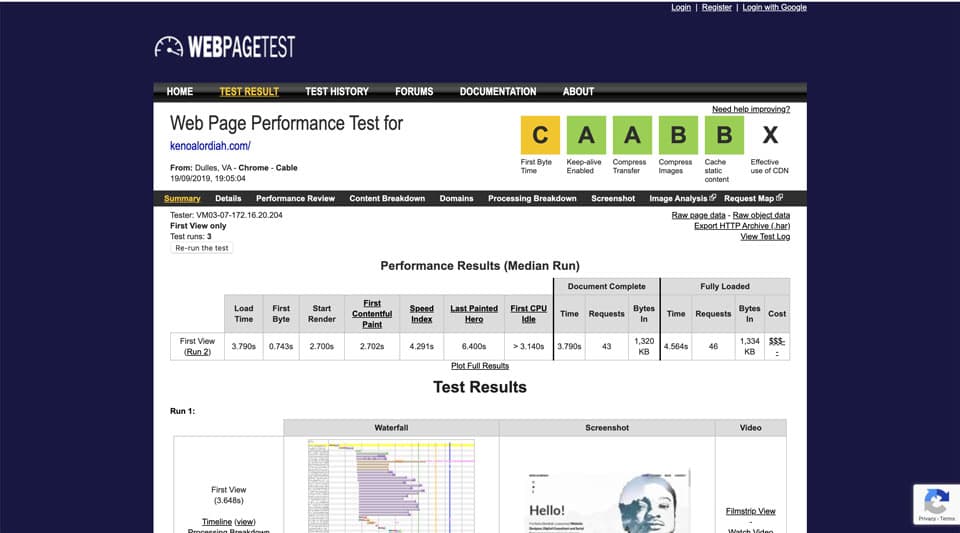960x533 pixels.
Task: Open the Processing Breakdown tab
Action: (532, 198)
